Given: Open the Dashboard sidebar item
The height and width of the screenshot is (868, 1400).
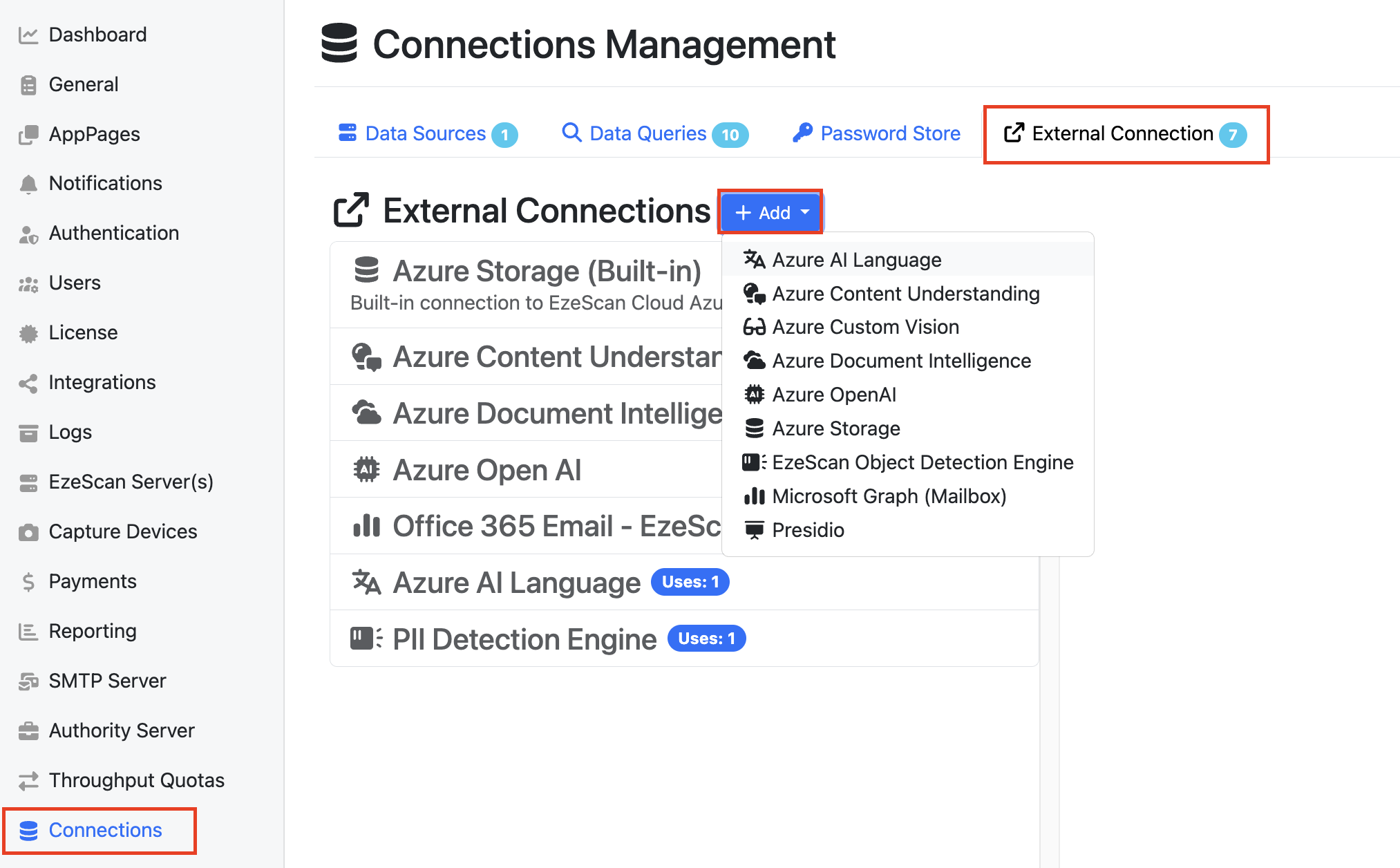Looking at the screenshot, I should coord(83,35).
